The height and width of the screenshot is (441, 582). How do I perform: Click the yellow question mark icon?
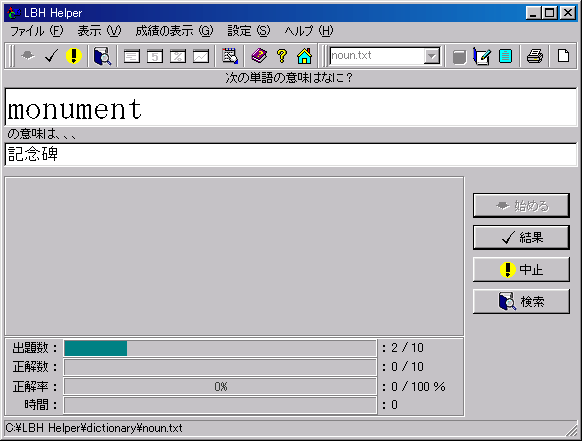pos(282,56)
